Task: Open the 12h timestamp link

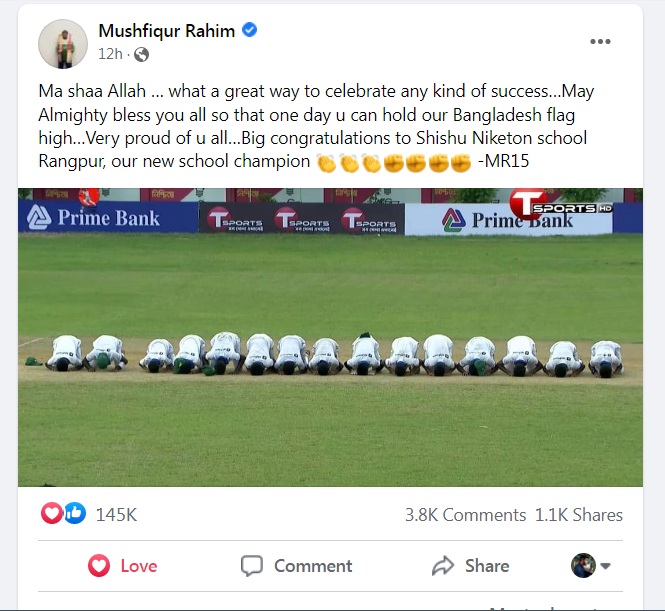Action: click(x=110, y=54)
